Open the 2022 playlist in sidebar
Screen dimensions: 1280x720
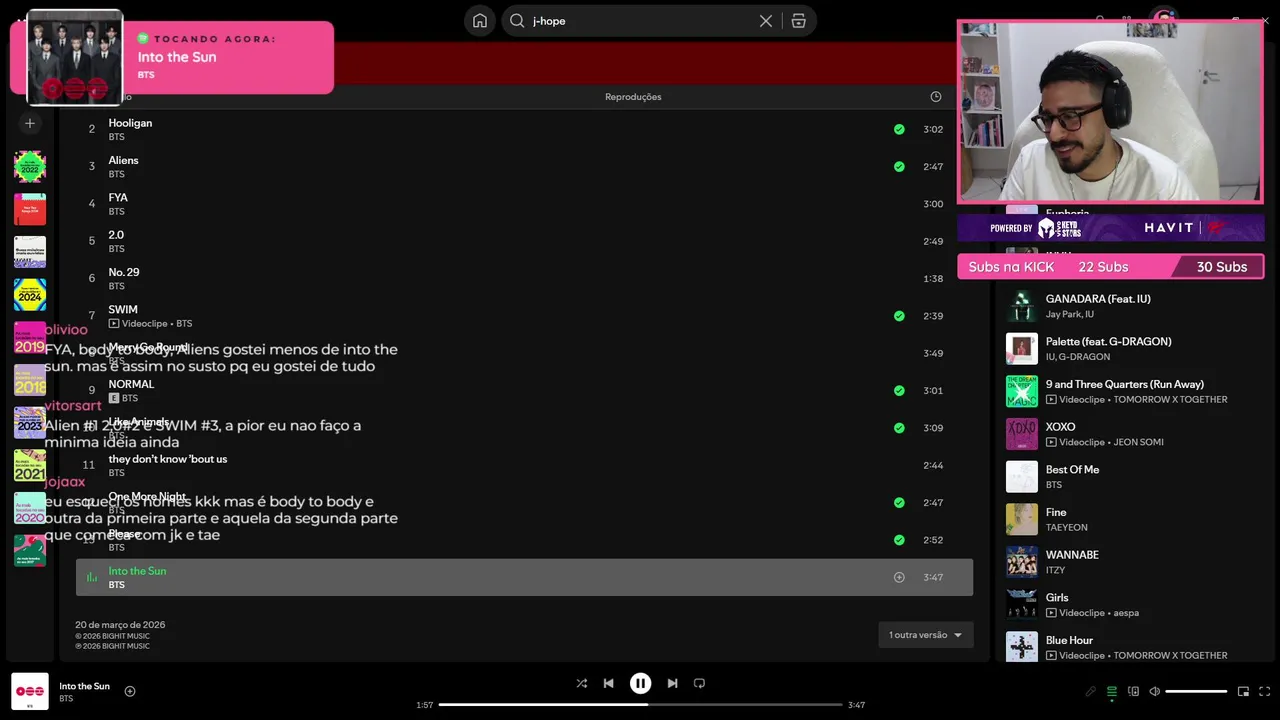30,167
